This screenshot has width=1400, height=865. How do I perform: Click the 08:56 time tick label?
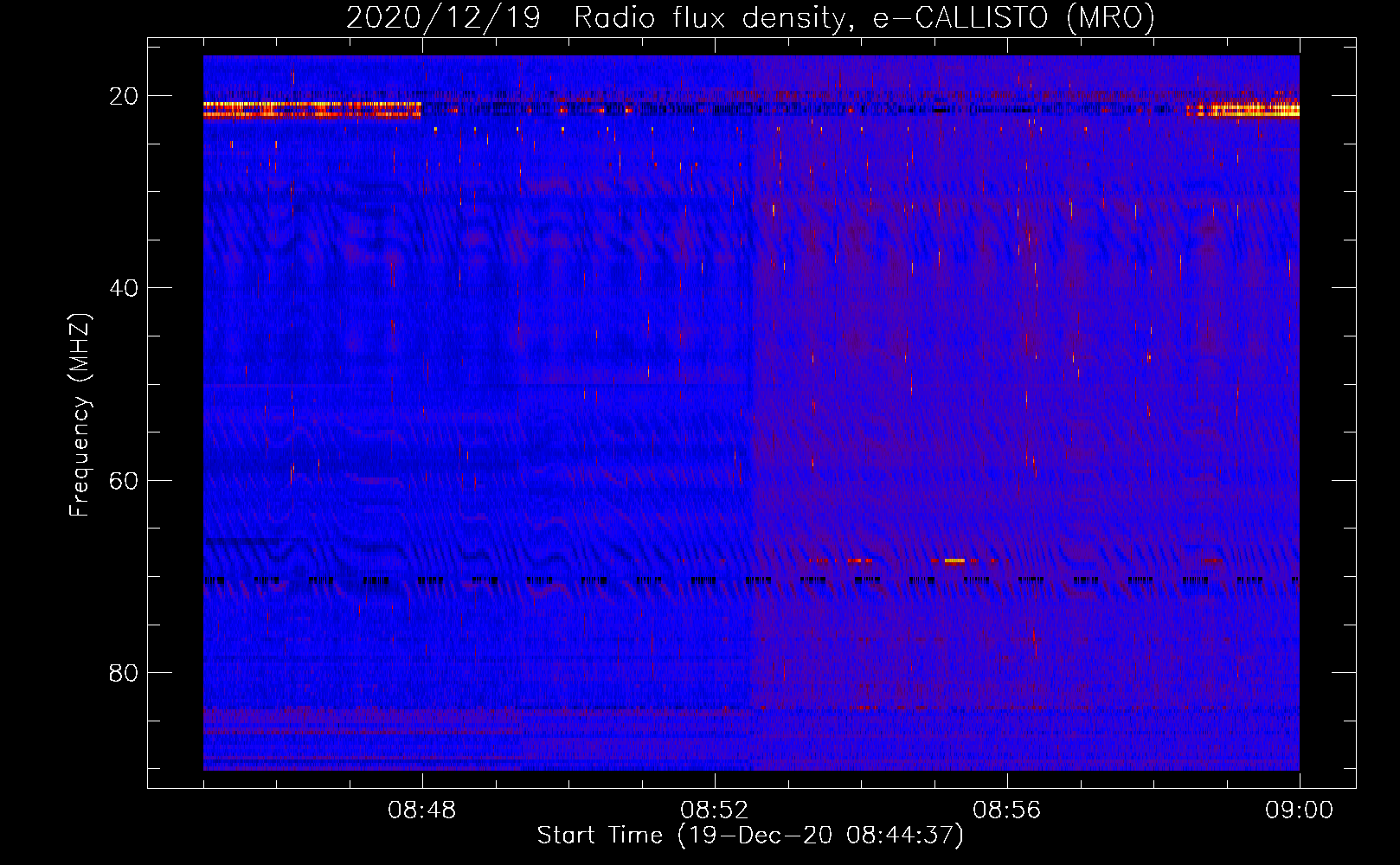point(1007,811)
